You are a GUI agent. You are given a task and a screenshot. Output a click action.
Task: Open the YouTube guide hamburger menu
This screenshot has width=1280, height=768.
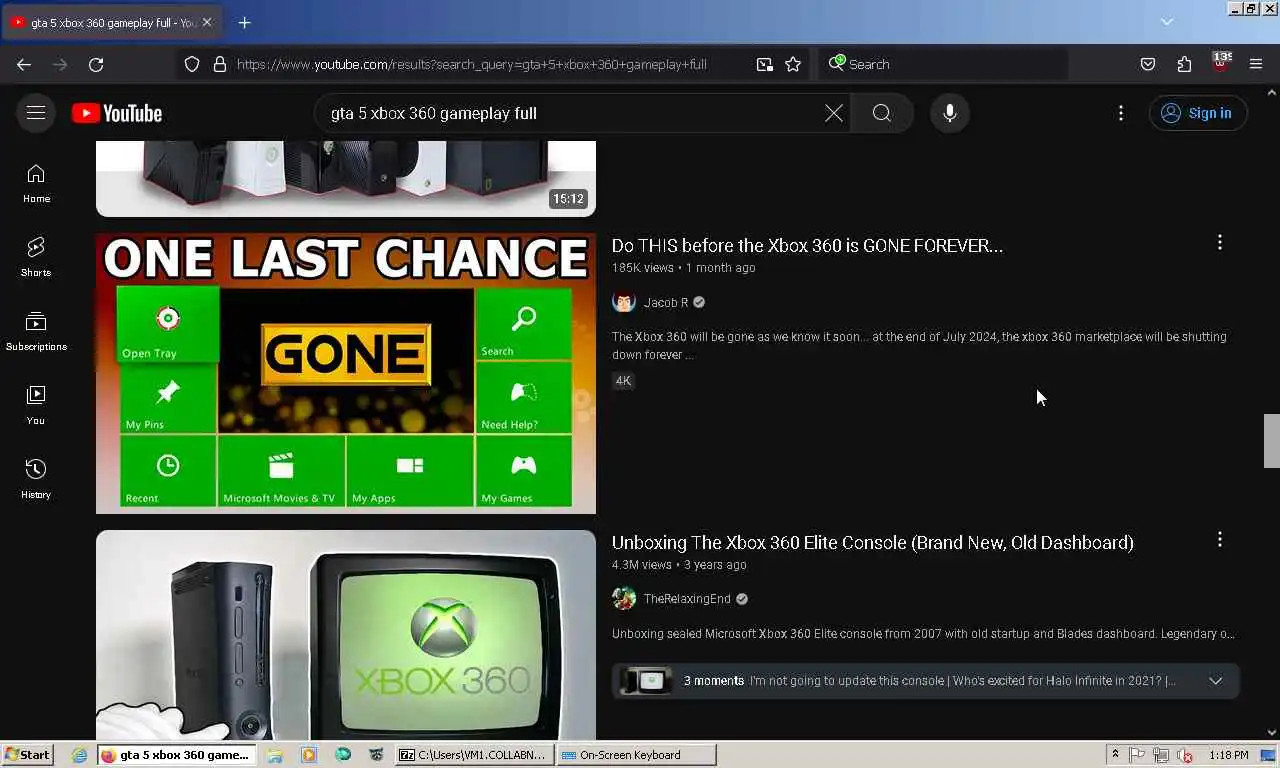(36, 113)
